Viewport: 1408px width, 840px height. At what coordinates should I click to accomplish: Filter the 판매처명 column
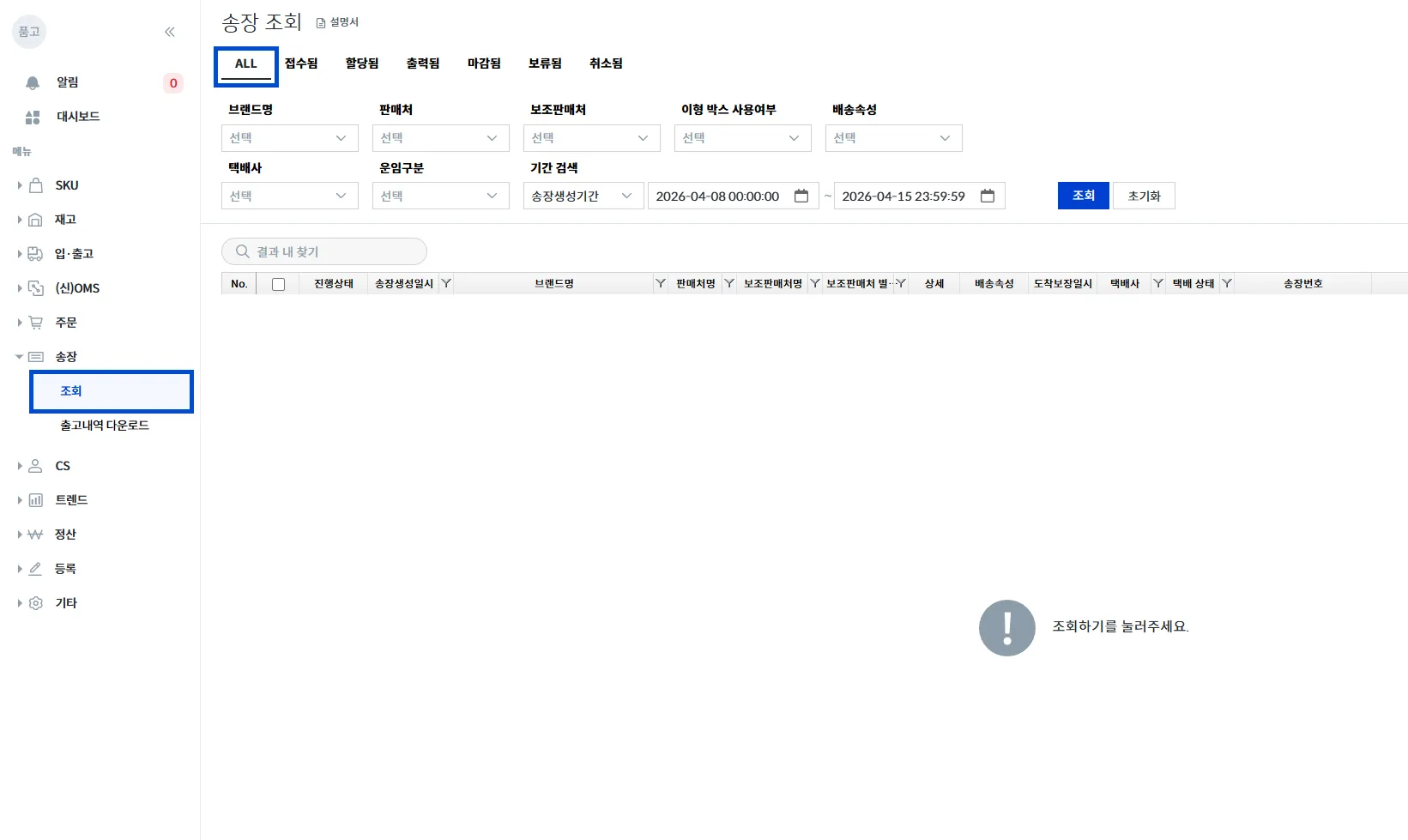729,283
